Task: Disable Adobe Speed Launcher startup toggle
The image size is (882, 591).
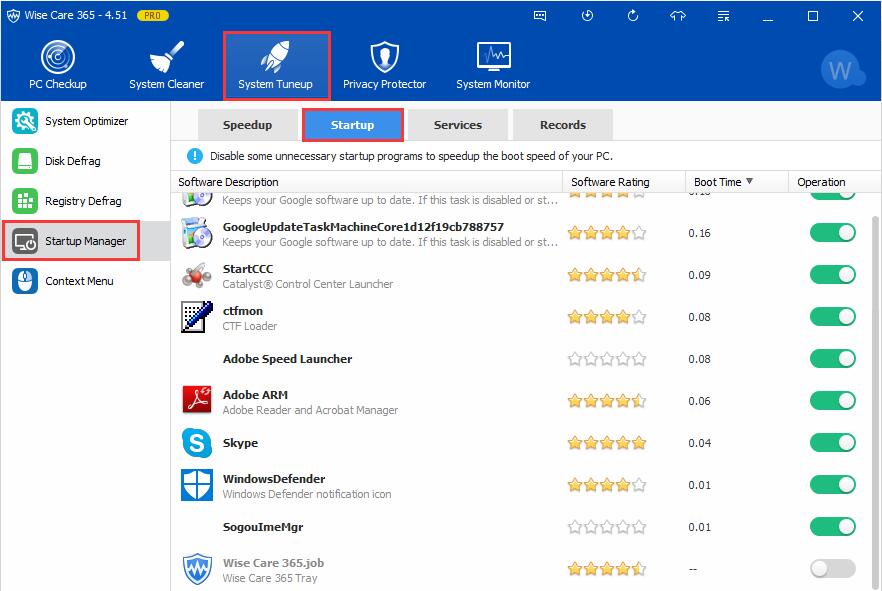Action: [832, 359]
